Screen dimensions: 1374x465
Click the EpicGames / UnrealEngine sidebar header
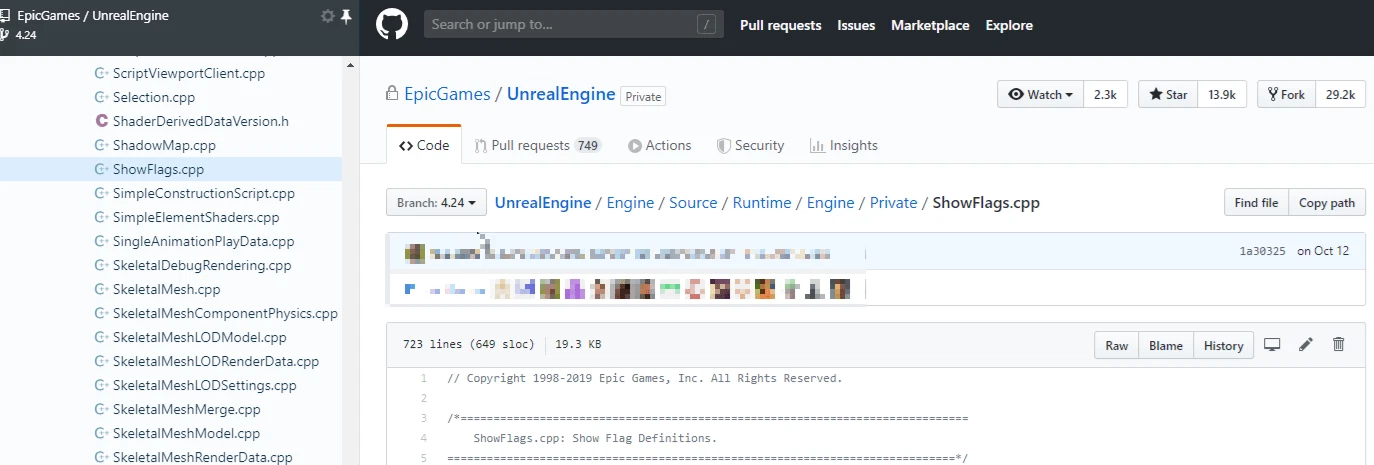[x=93, y=16]
